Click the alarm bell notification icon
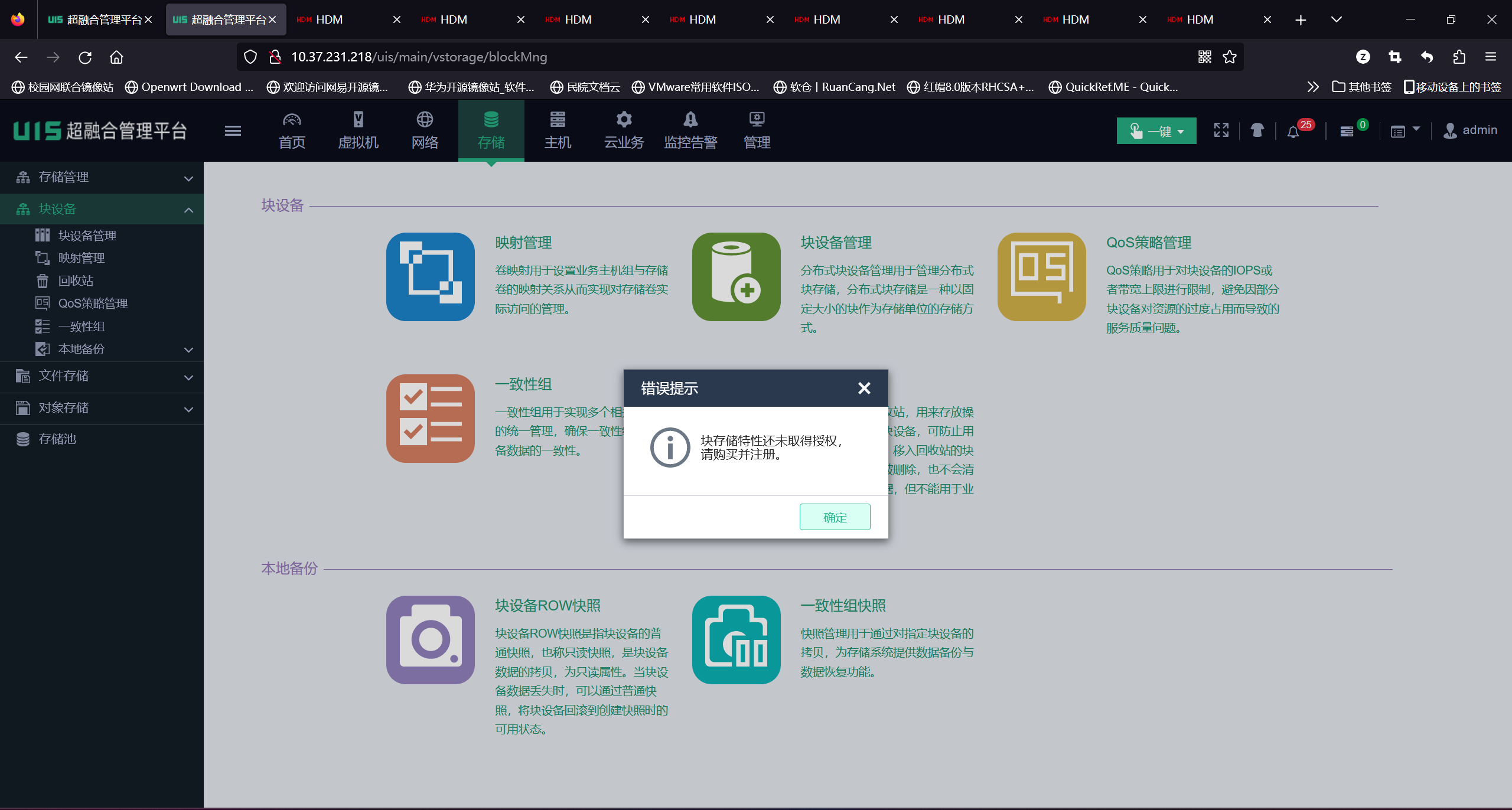The image size is (1512, 810). [x=1293, y=132]
